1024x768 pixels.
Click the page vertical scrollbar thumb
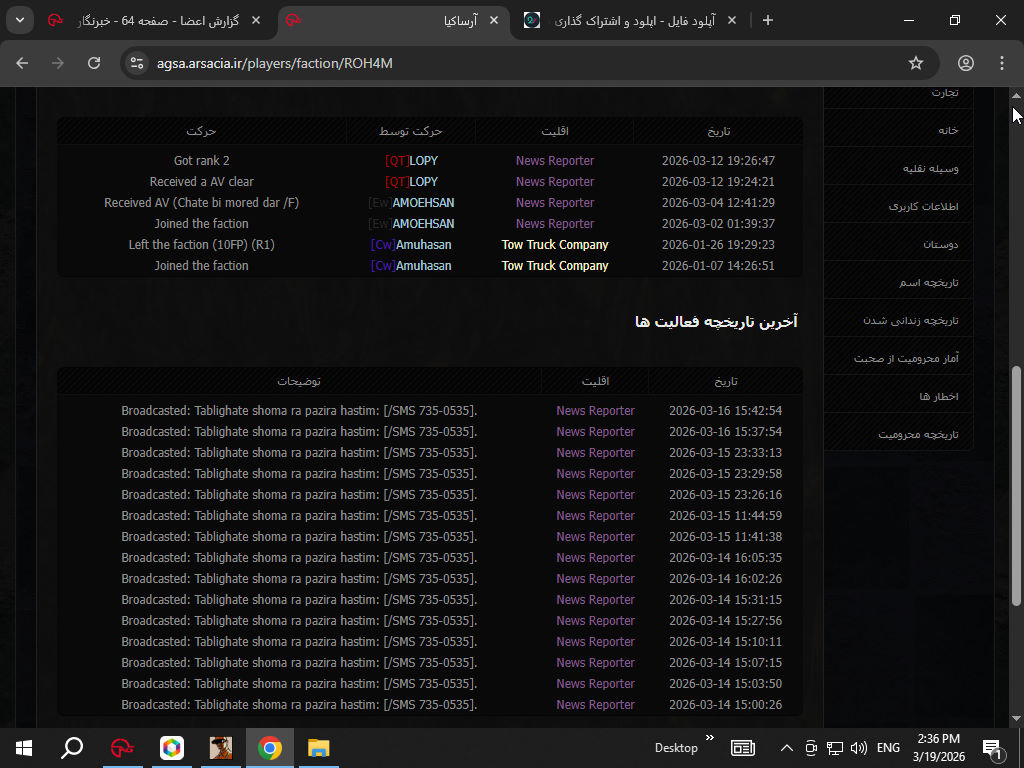point(1017,485)
